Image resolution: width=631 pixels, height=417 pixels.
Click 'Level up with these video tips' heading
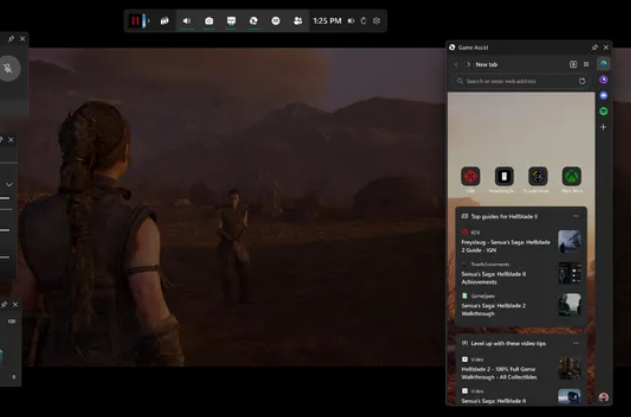click(508, 343)
